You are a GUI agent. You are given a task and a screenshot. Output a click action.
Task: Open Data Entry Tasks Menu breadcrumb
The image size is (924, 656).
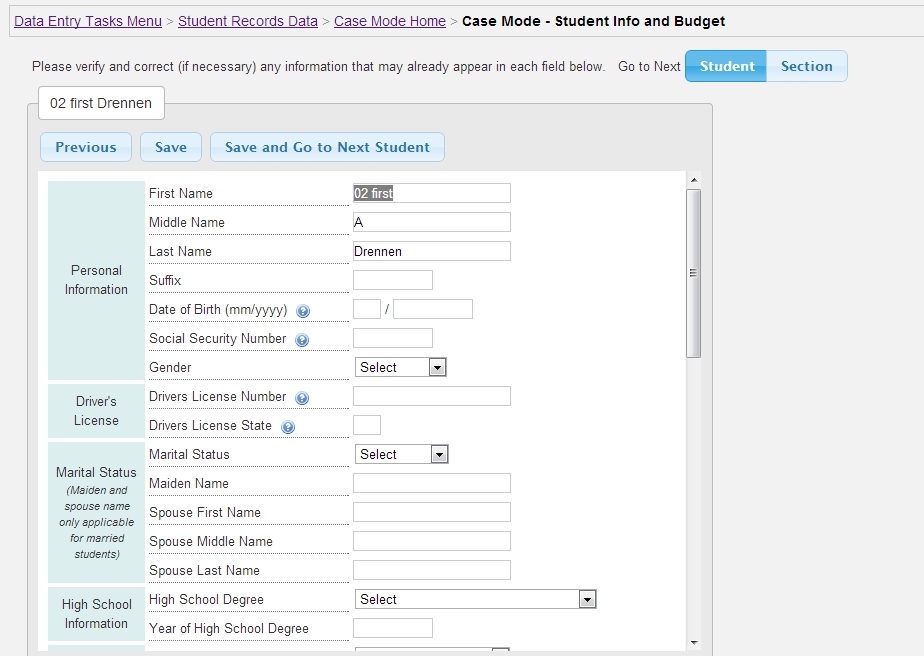tap(88, 21)
